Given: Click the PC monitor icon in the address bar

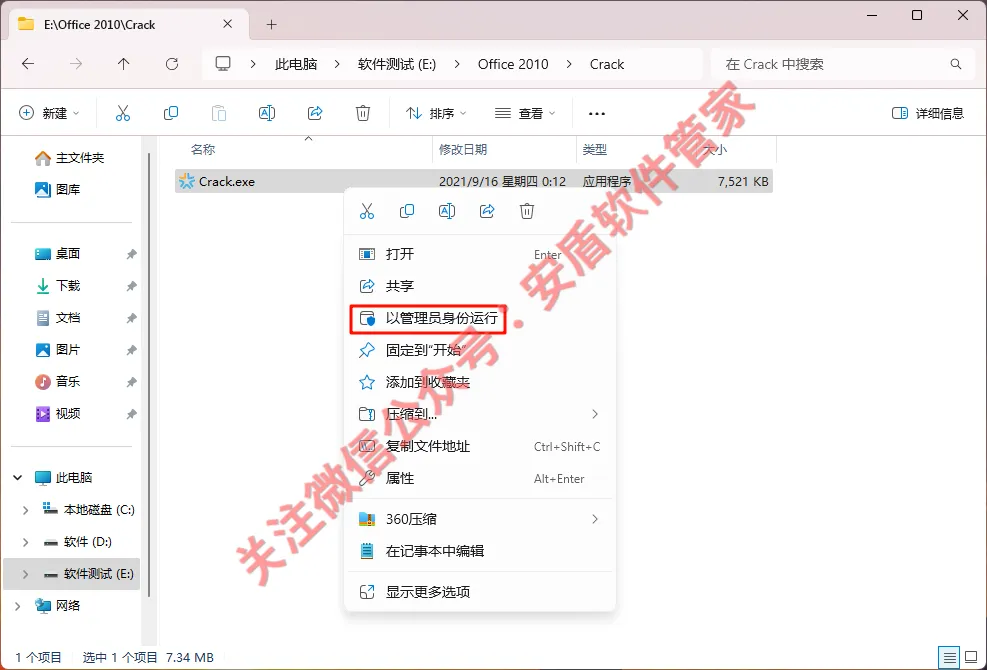Looking at the screenshot, I should pos(223,64).
